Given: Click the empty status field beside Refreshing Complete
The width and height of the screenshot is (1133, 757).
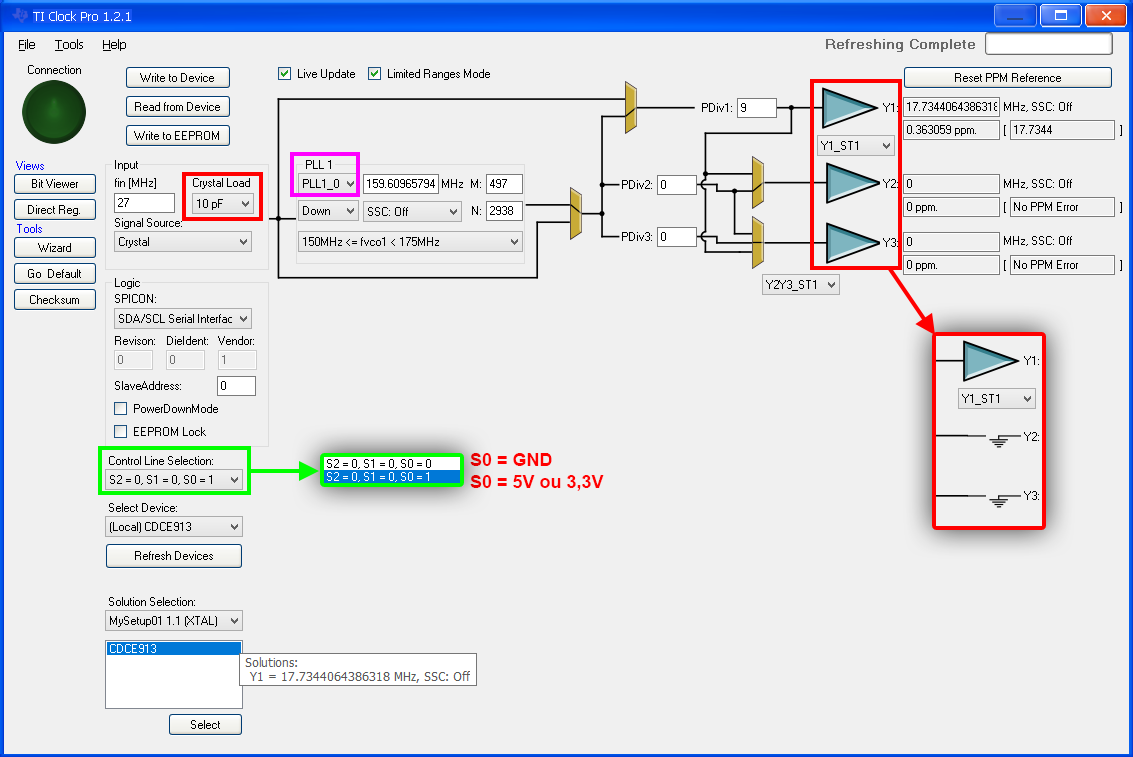Looking at the screenshot, I should [x=1049, y=44].
